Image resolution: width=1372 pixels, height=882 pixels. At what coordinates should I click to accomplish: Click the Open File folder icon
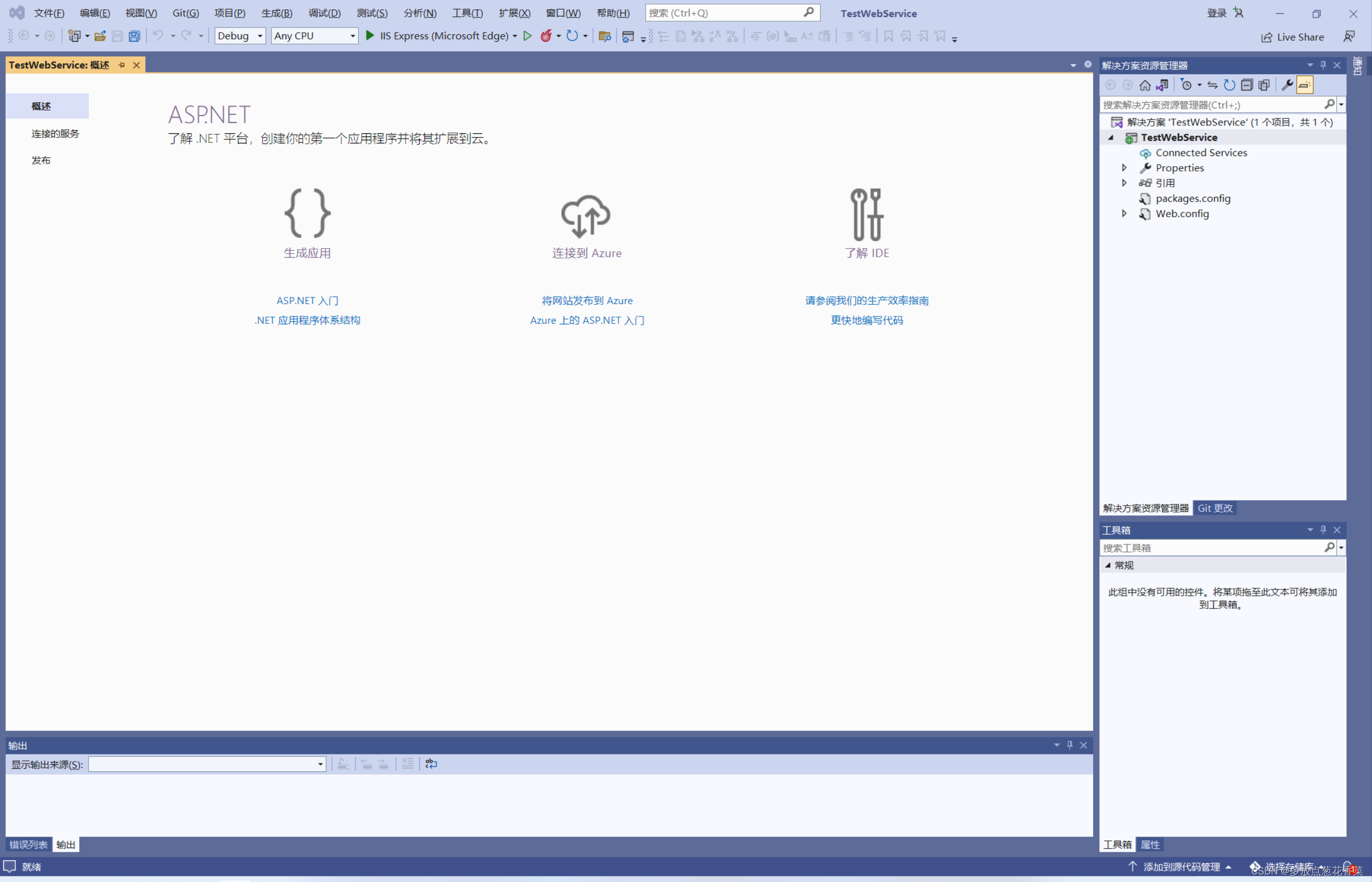coord(100,36)
